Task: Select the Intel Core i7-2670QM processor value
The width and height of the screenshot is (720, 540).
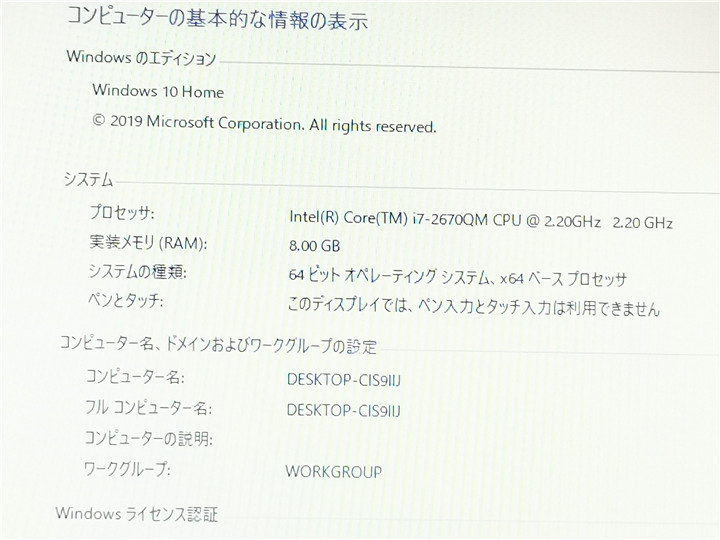Action: click(481, 221)
